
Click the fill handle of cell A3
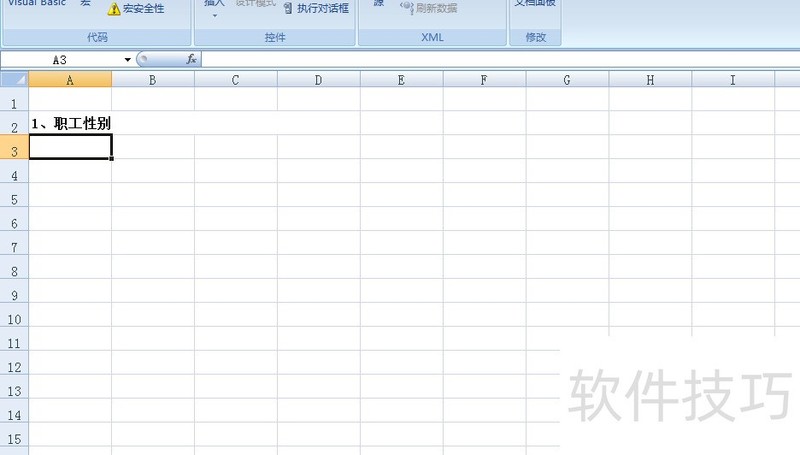coord(111,159)
